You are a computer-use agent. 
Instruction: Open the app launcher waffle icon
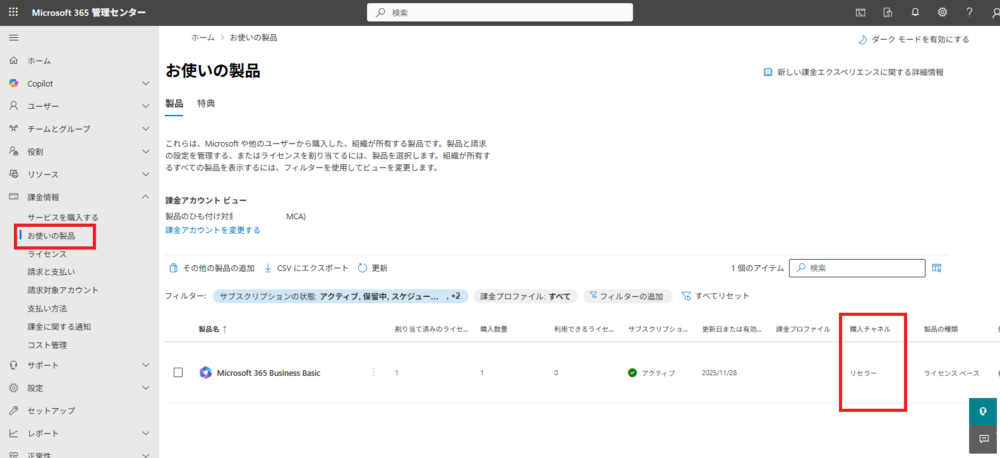[x=13, y=12]
